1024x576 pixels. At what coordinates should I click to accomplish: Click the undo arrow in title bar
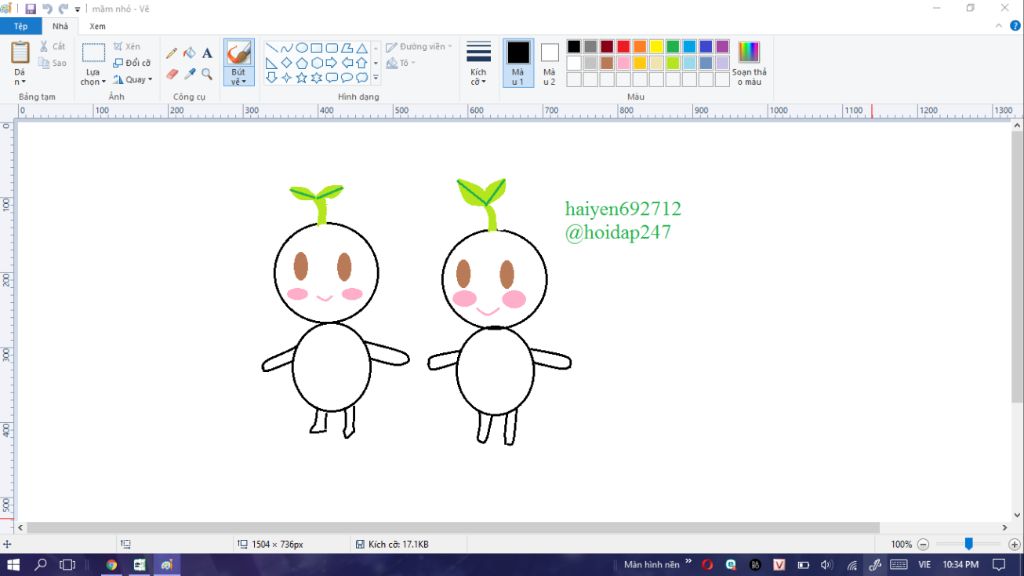(x=47, y=9)
